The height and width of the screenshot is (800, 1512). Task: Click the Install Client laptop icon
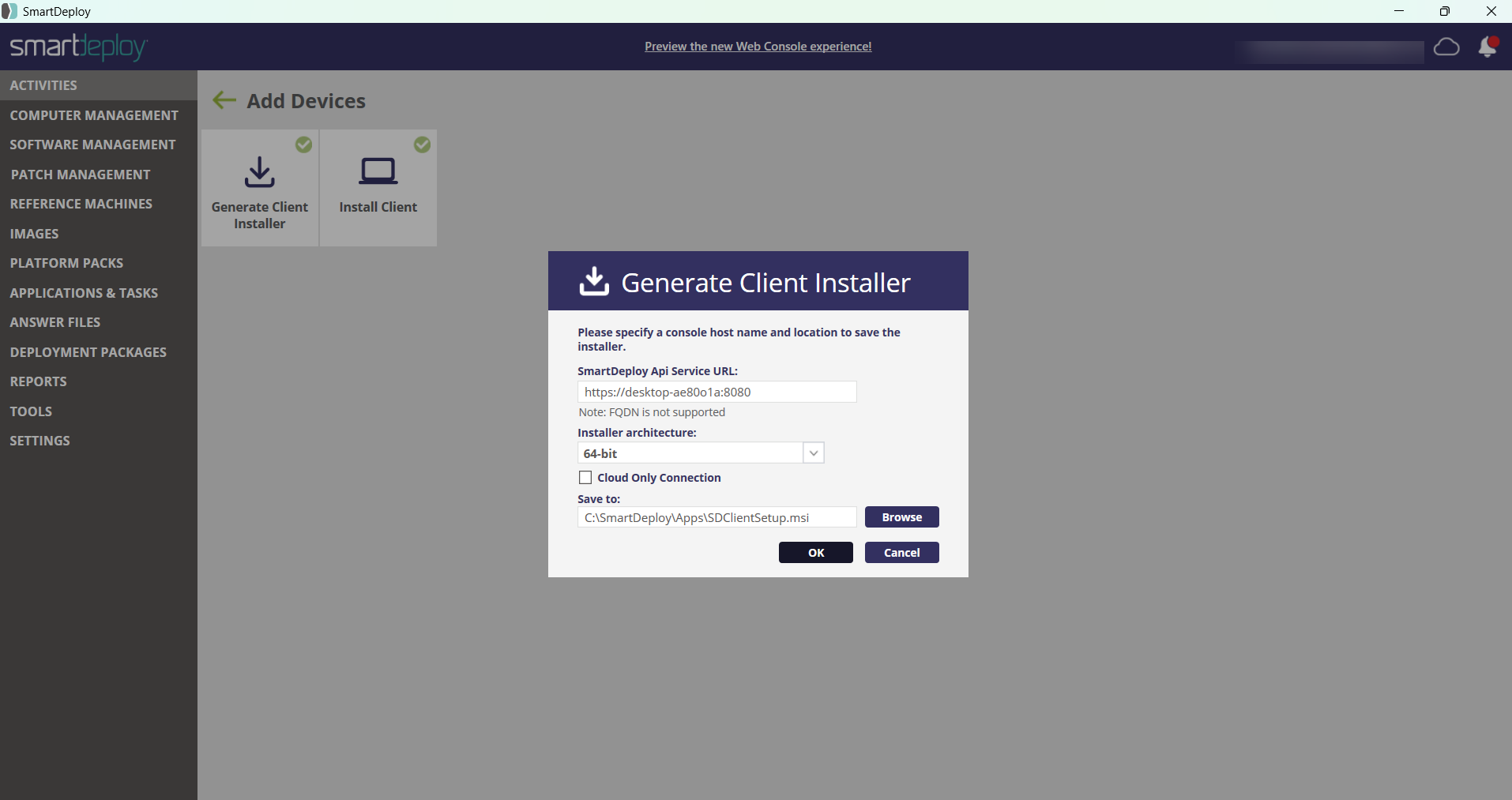(378, 171)
